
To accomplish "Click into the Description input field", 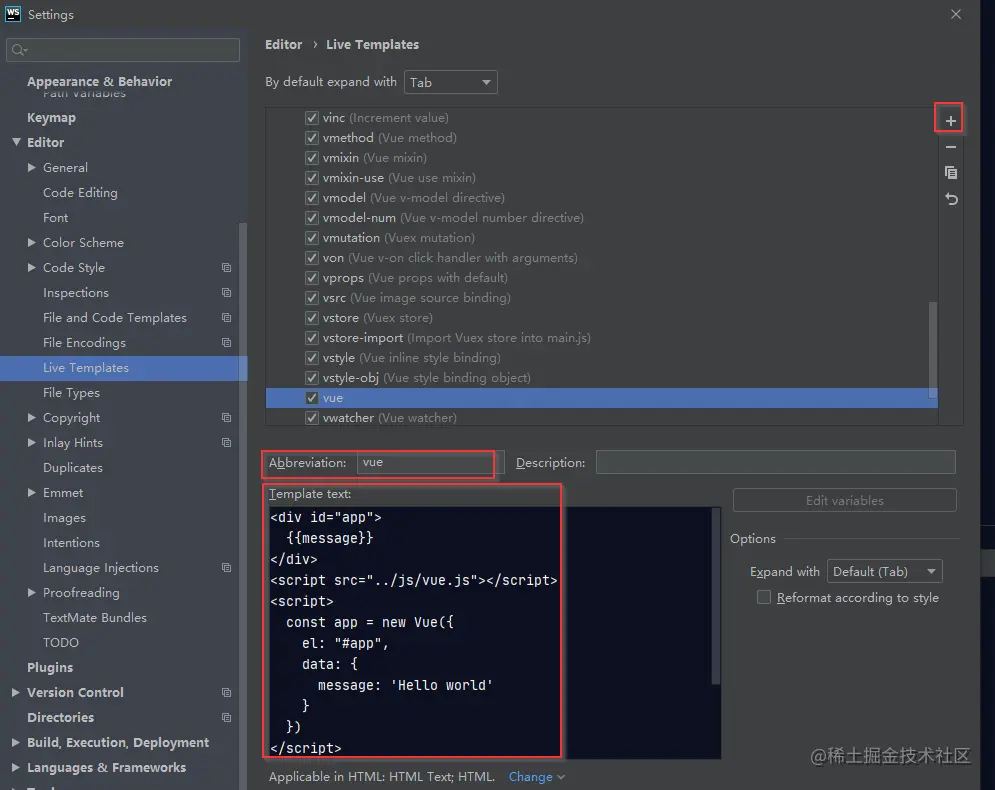I will (775, 462).
